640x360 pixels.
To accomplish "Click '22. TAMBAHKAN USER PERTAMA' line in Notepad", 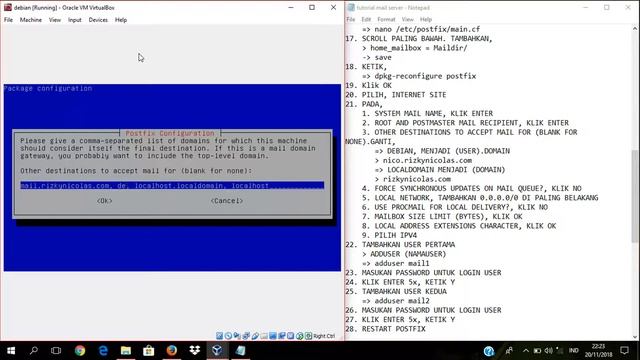I will [400, 244].
